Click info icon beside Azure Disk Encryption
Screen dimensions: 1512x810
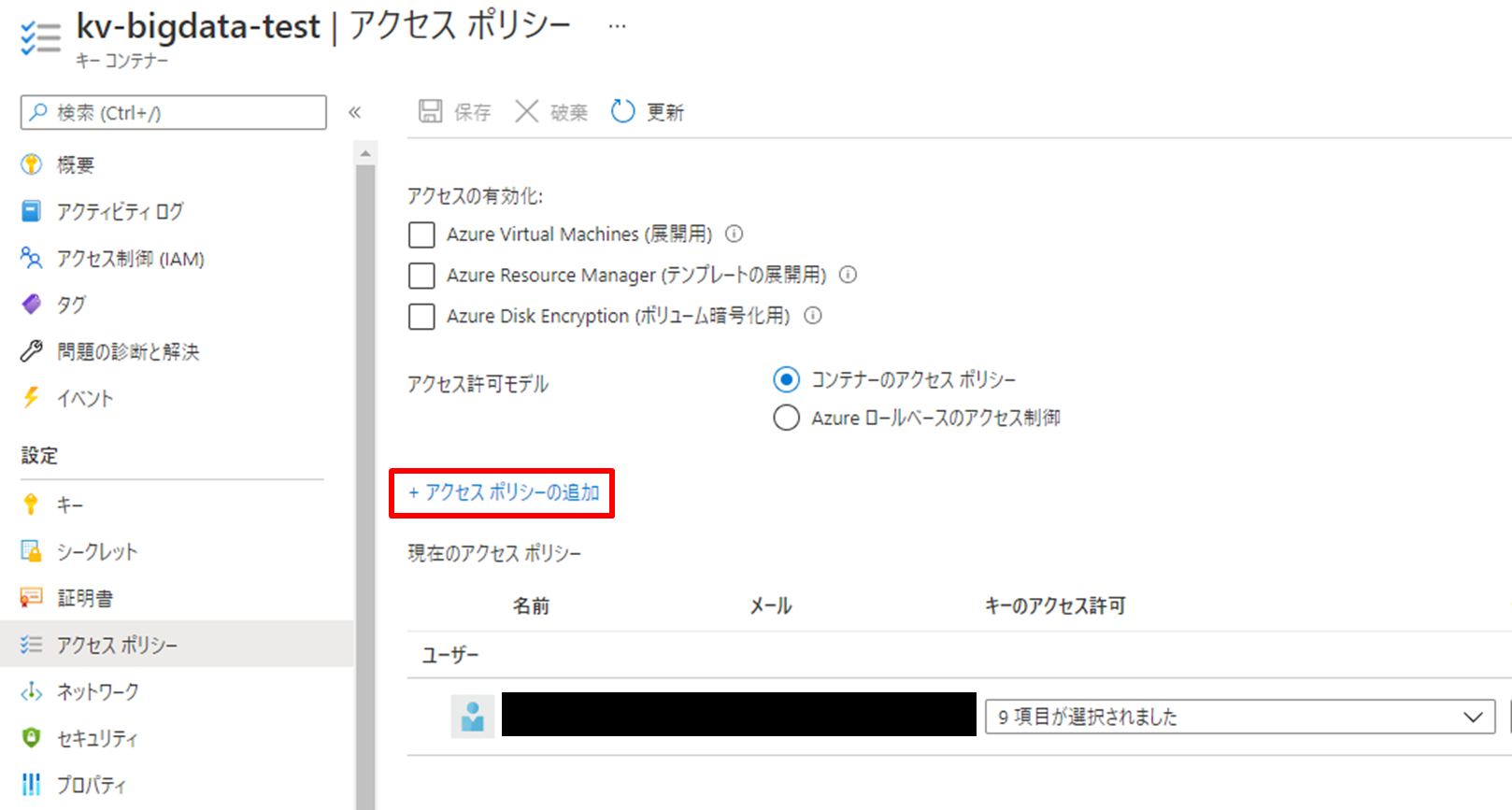click(x=813, y=316)
